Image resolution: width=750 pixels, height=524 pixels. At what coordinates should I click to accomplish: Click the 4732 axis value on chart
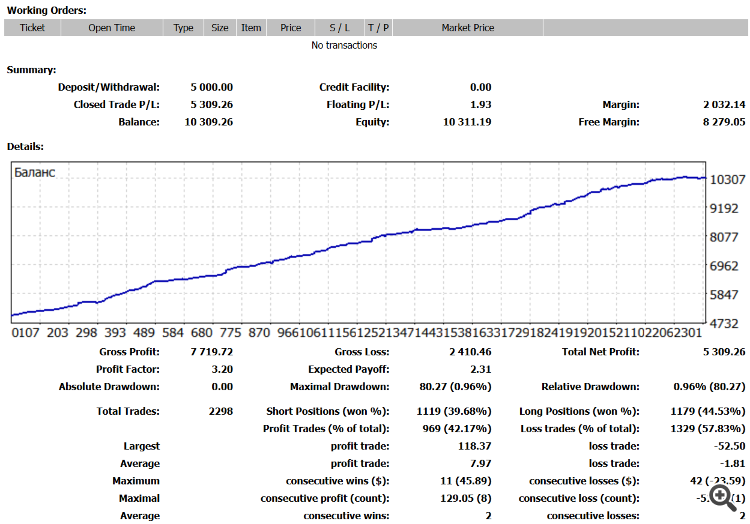724,324
